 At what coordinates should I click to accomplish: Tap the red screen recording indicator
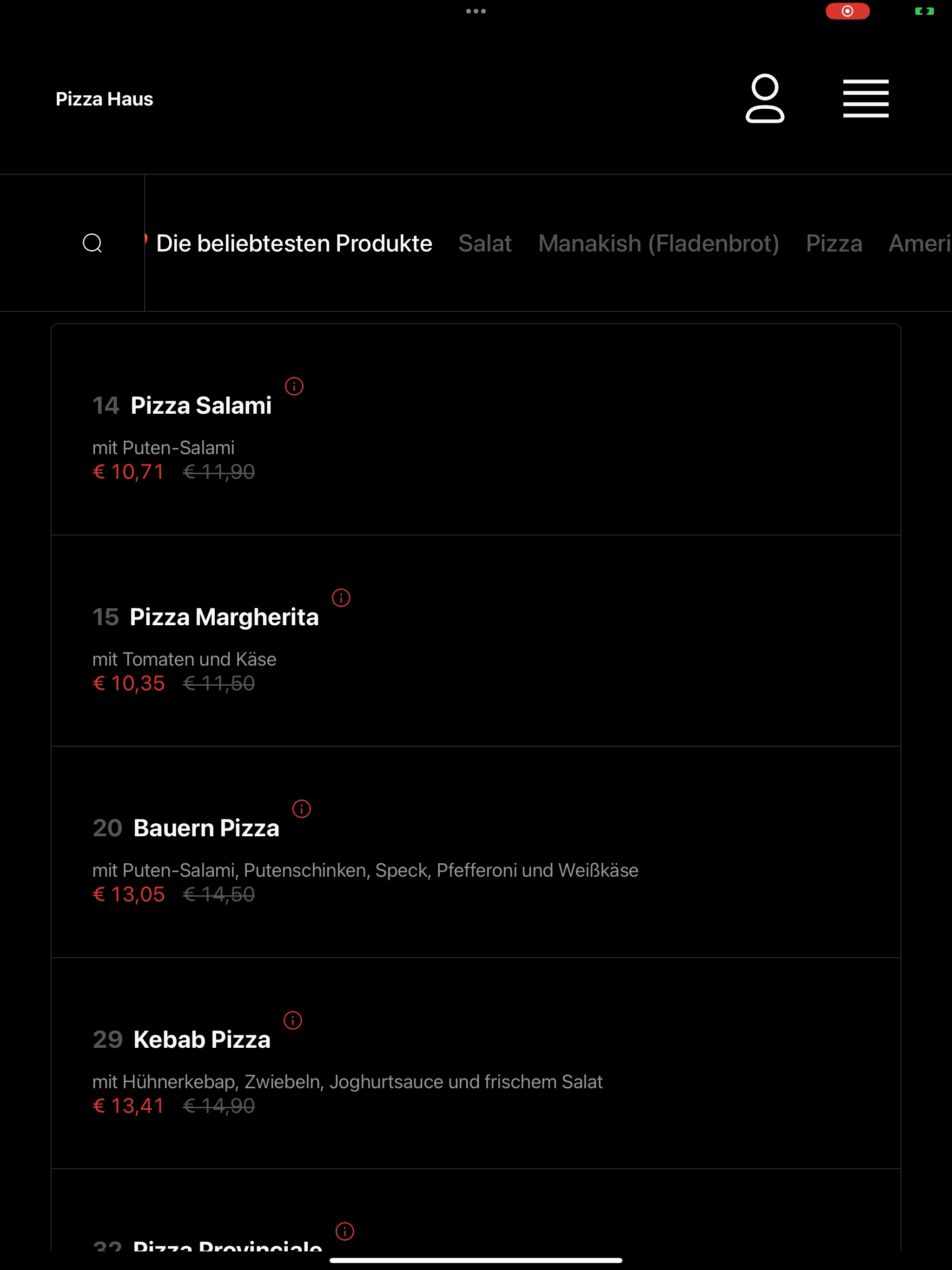pos(847,11)
